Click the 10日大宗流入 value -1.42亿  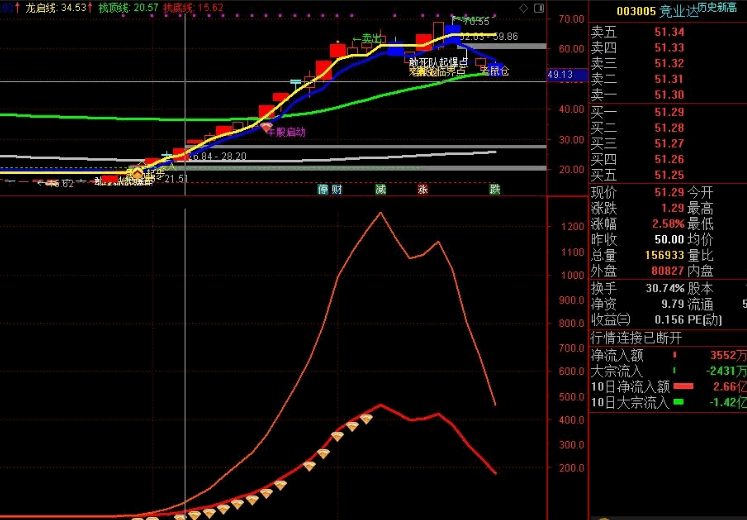[727, 402]
